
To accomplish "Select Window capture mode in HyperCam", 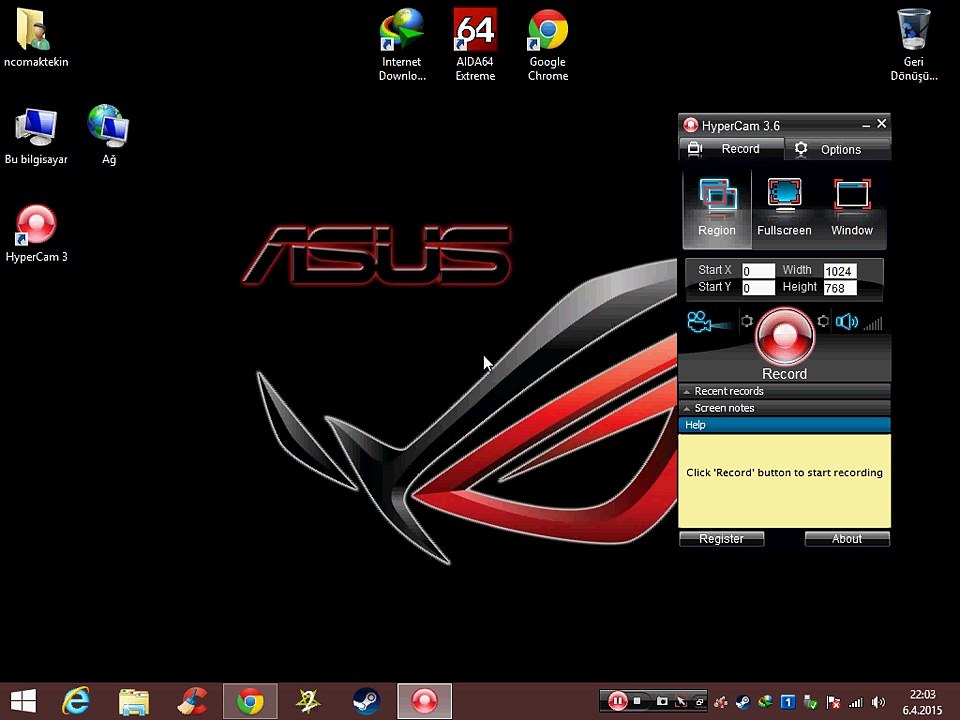I will [852, 208].
